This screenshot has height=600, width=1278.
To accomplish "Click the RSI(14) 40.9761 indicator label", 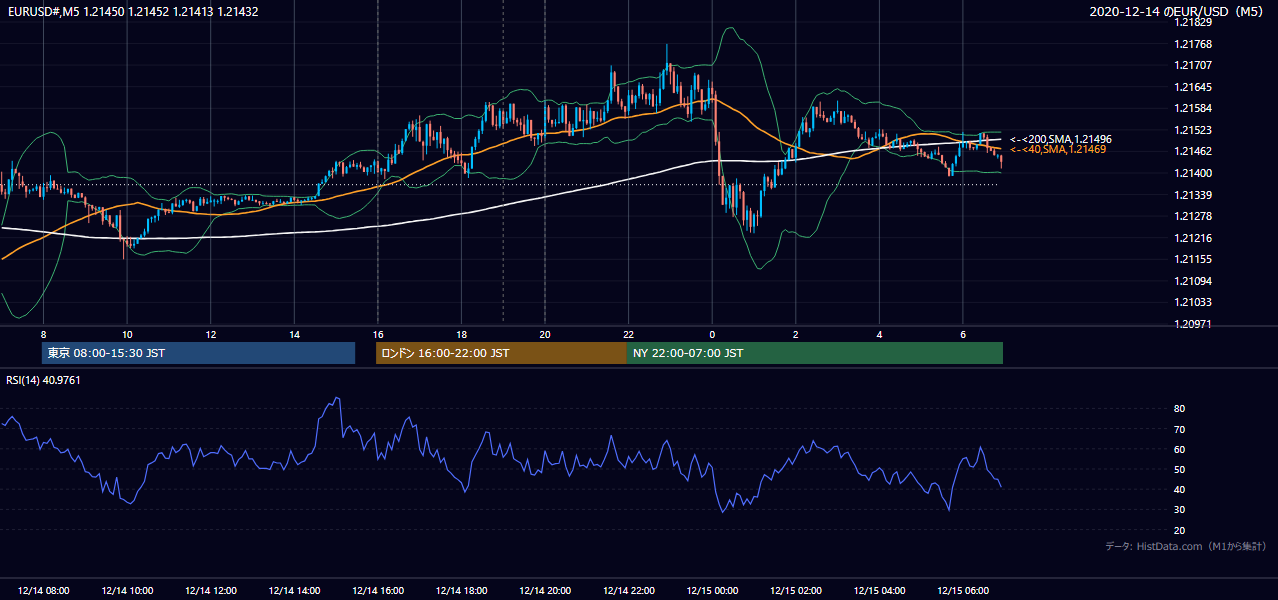I will coord(42,380).
